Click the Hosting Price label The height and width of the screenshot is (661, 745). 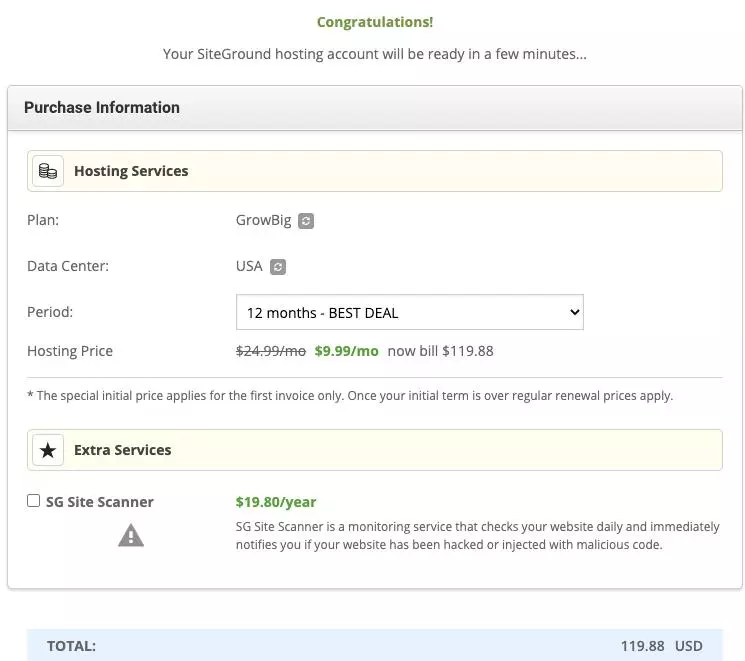pos(70,351)
